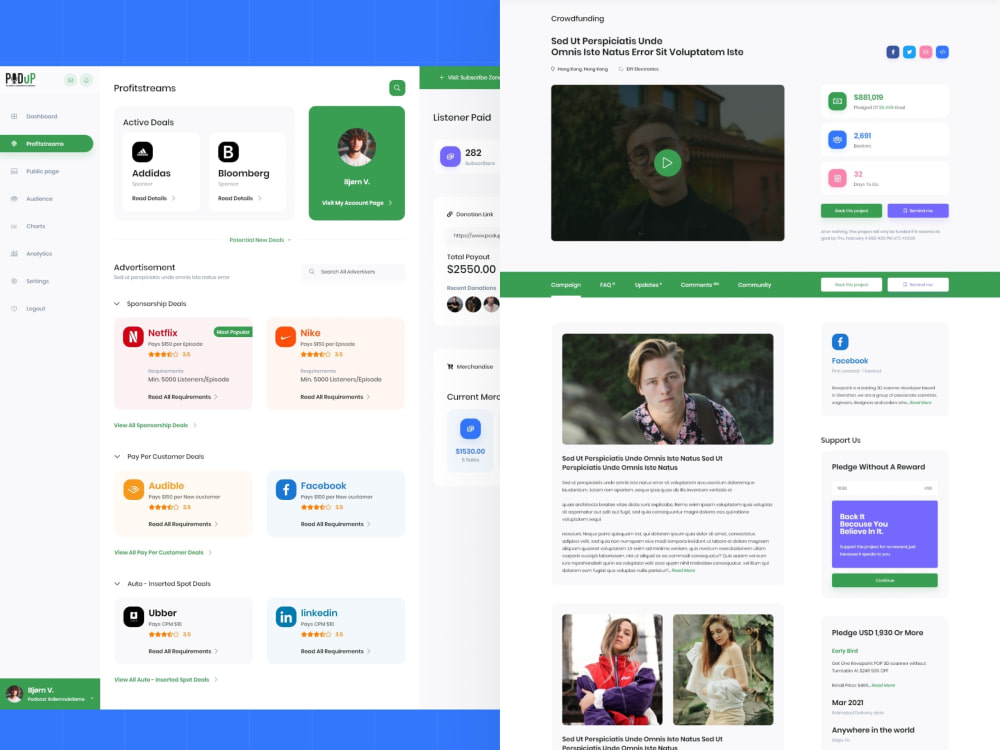The image size is (1000, 750).
Task: Open Read All Requirements for Nike
Action: [335, 397]
